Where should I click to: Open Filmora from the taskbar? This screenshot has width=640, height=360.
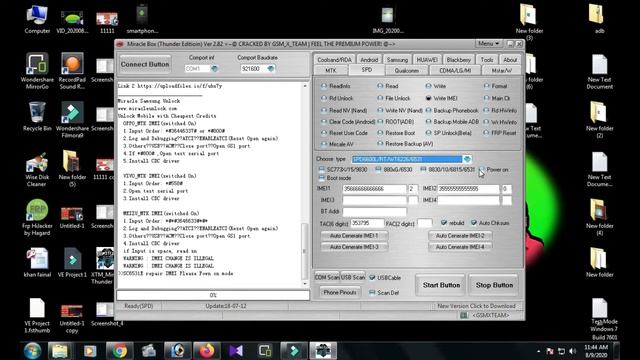[x=294, y=351]
